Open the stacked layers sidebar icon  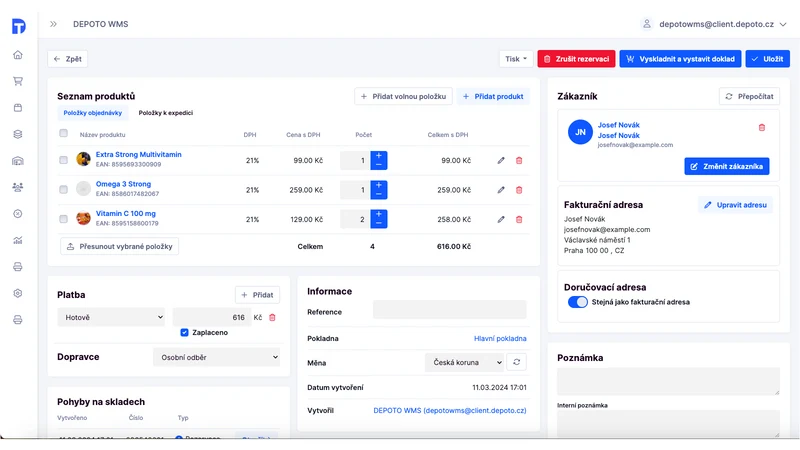pyautogui.click(x=18, y=134)
